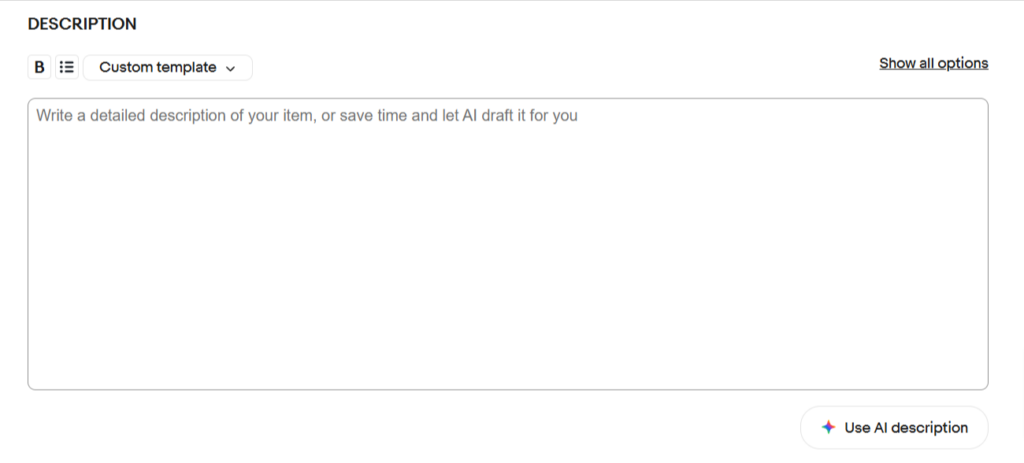Show all description editor options
Viewport: 1024px width, 463px height.
point(933,63)
